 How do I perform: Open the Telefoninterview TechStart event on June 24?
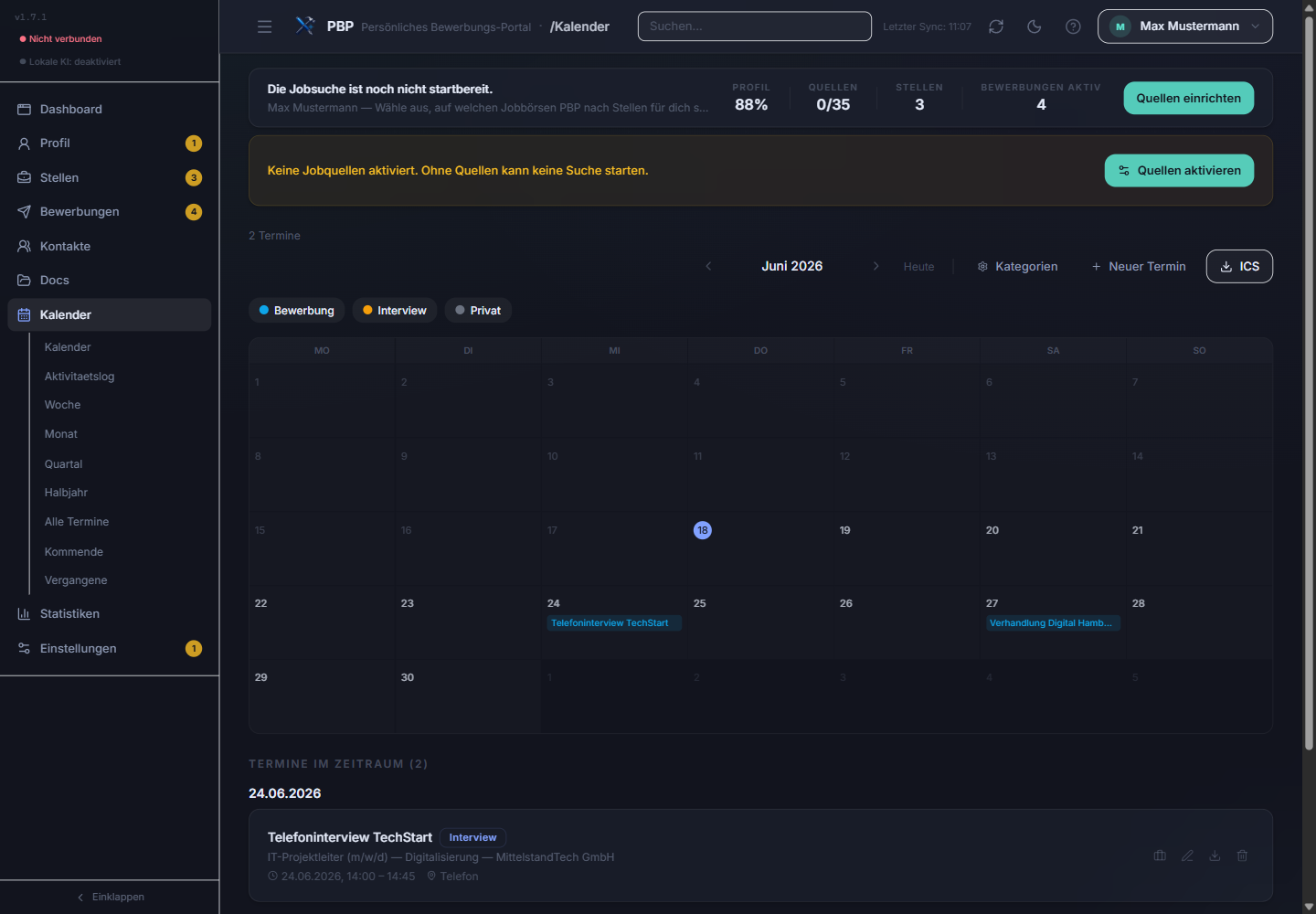point(614,623)
